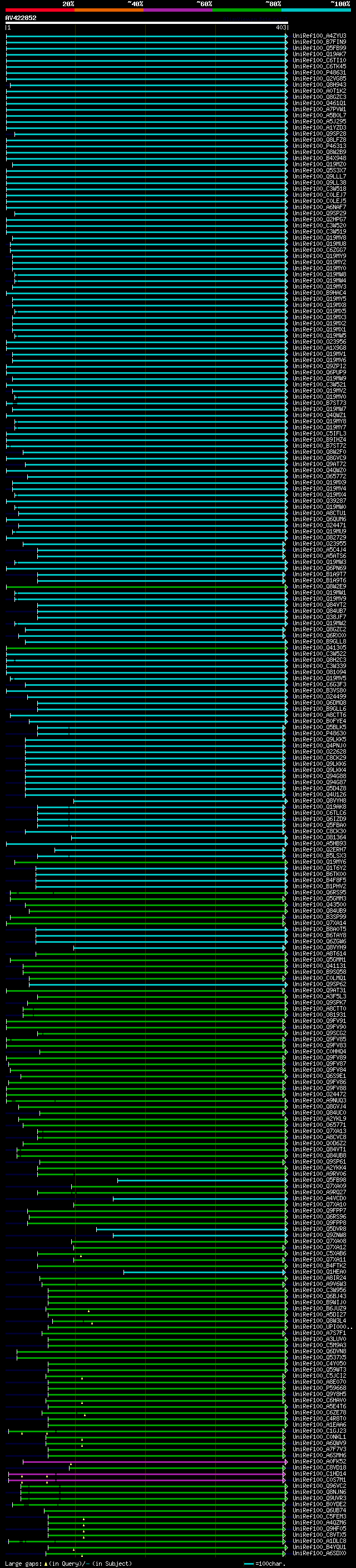The height and width of the screenshot is (1568, 356).
Task: Select truncated label UniRef100_UPI000..
Action: [x=322, y=1327]
